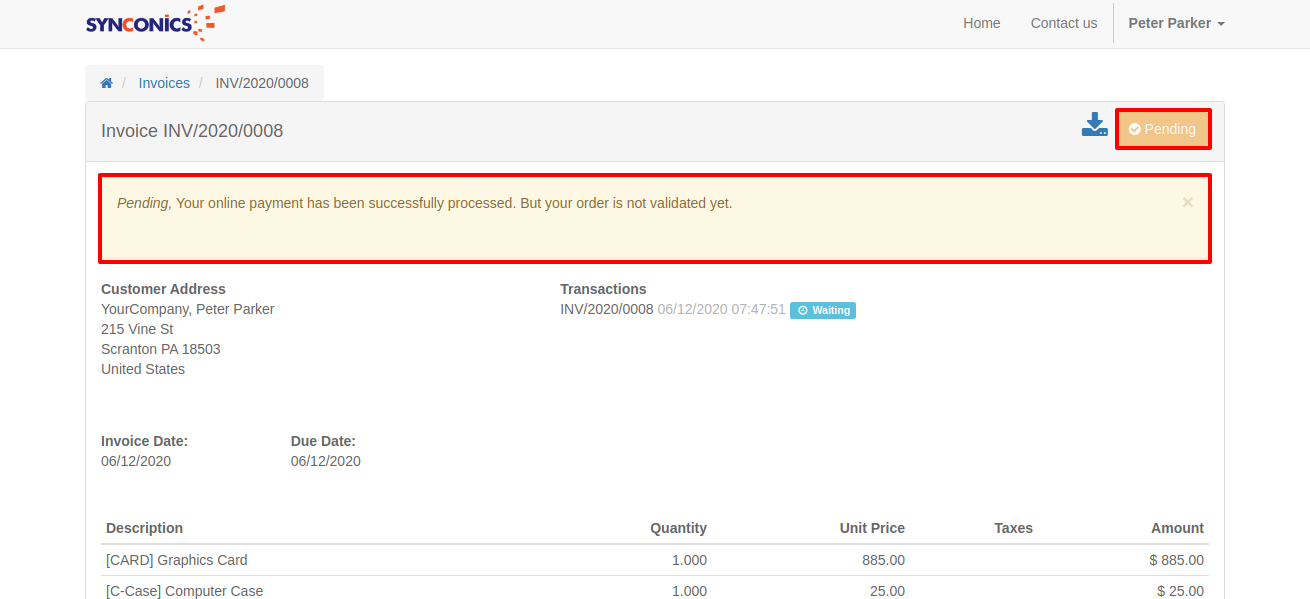Viewport: 1310px width, 599px height.
Task: Navigate to Invoices breadcrumb link
Action: [164, 83]
